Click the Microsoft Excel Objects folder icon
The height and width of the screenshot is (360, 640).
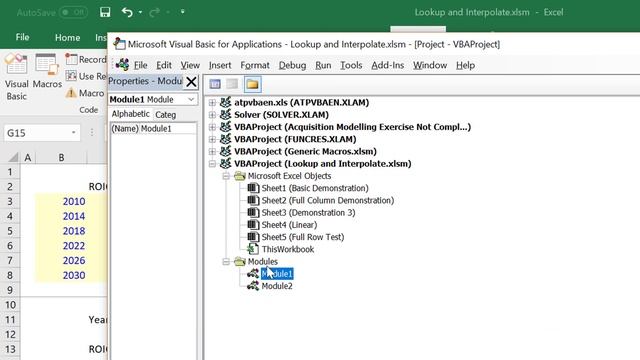240,176
